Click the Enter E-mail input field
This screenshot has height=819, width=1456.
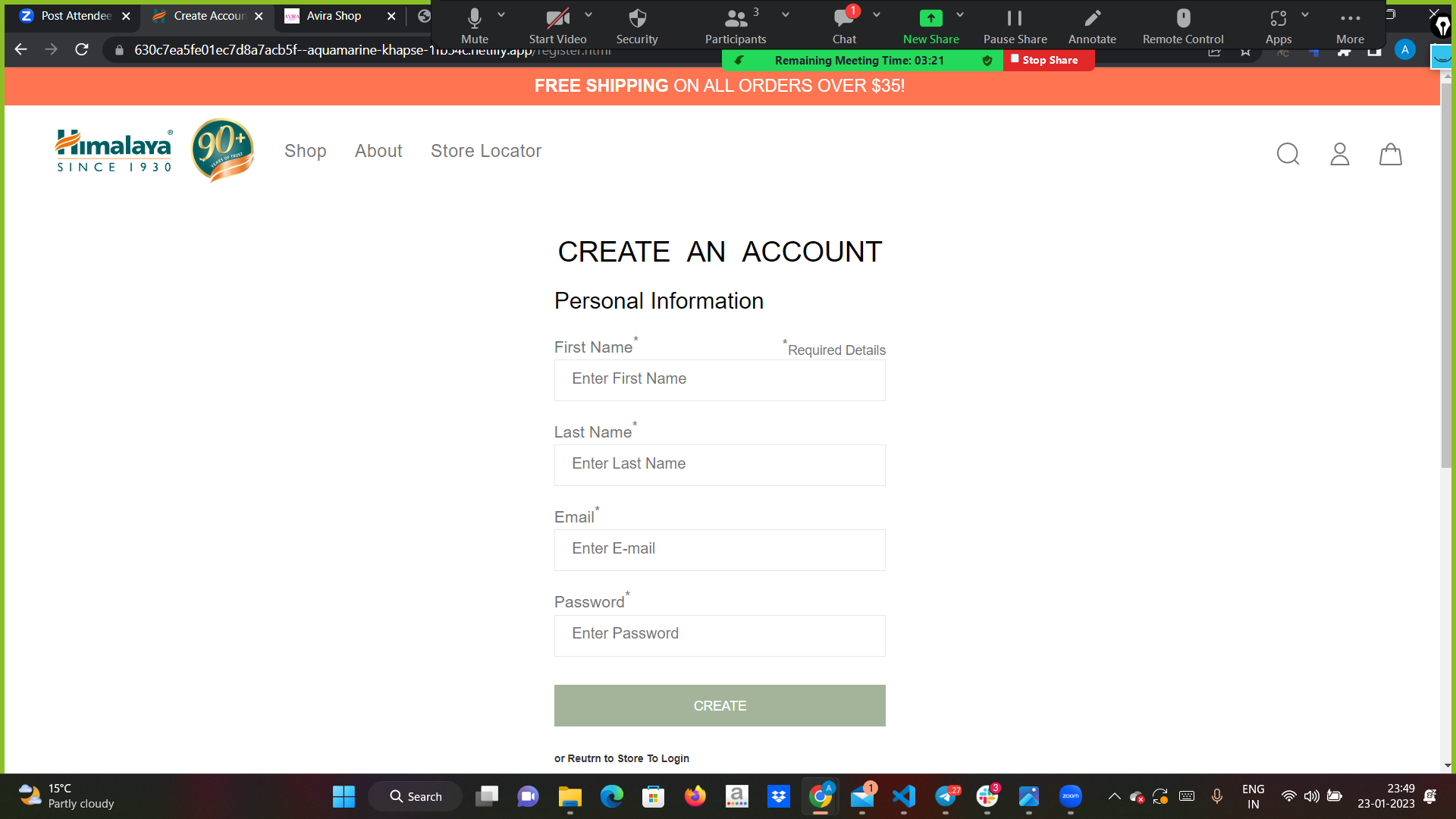coord(719,549)
